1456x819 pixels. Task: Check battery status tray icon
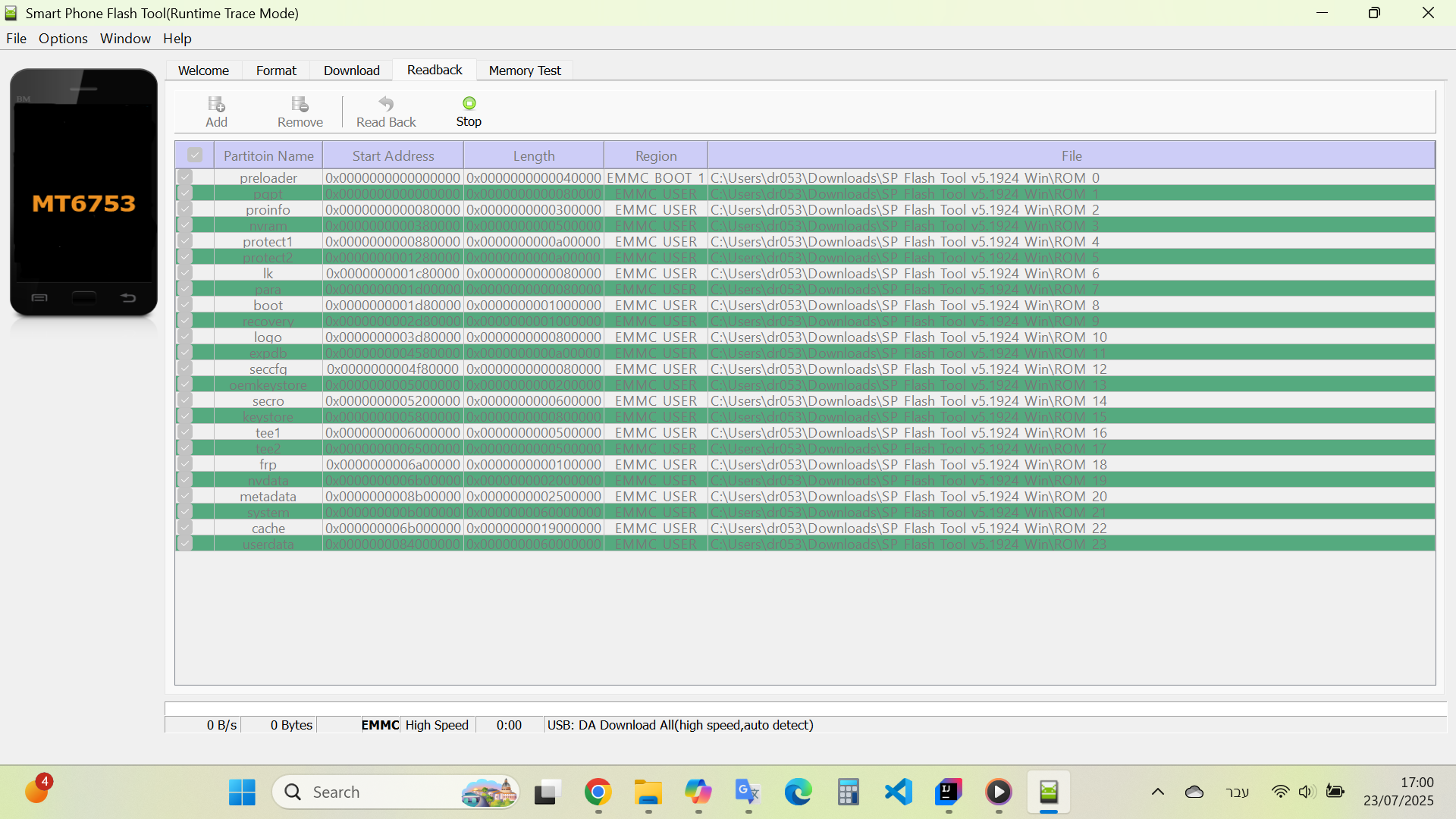tap(1335, 792)
